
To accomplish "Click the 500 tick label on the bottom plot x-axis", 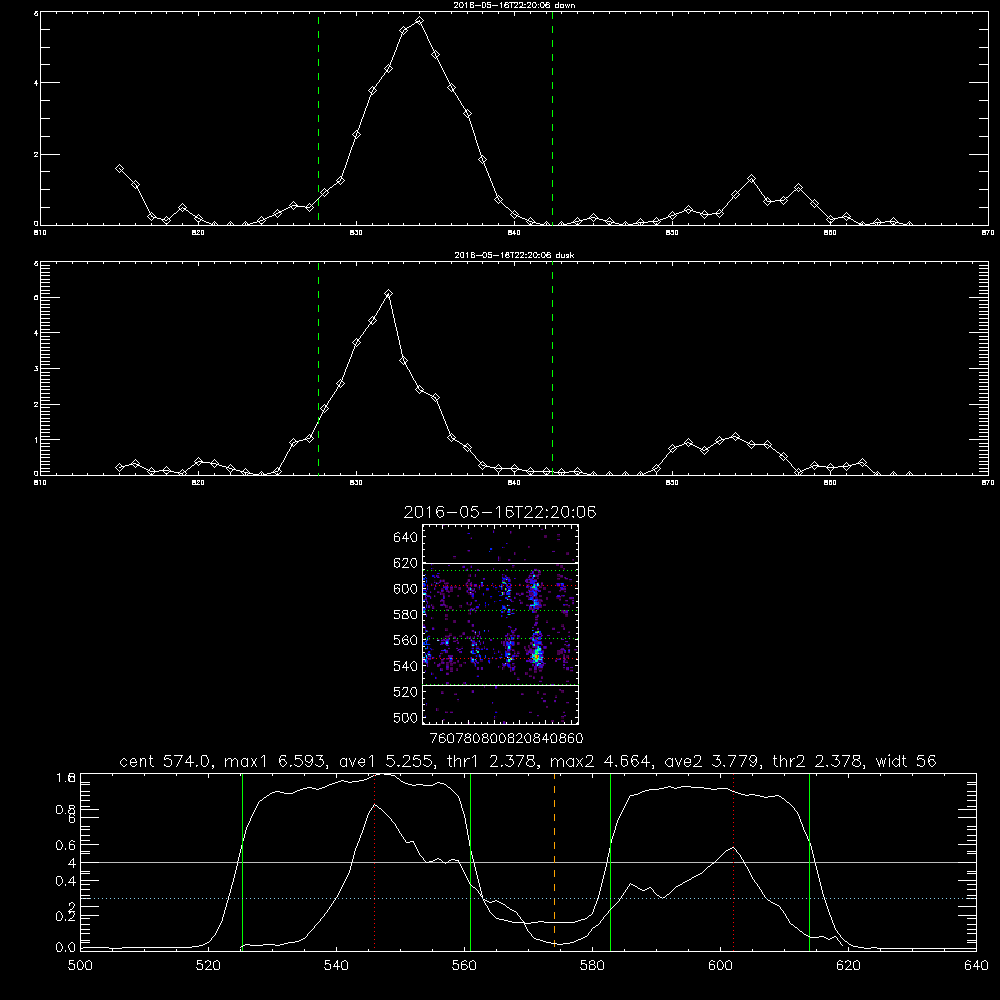I will point(80,966).
